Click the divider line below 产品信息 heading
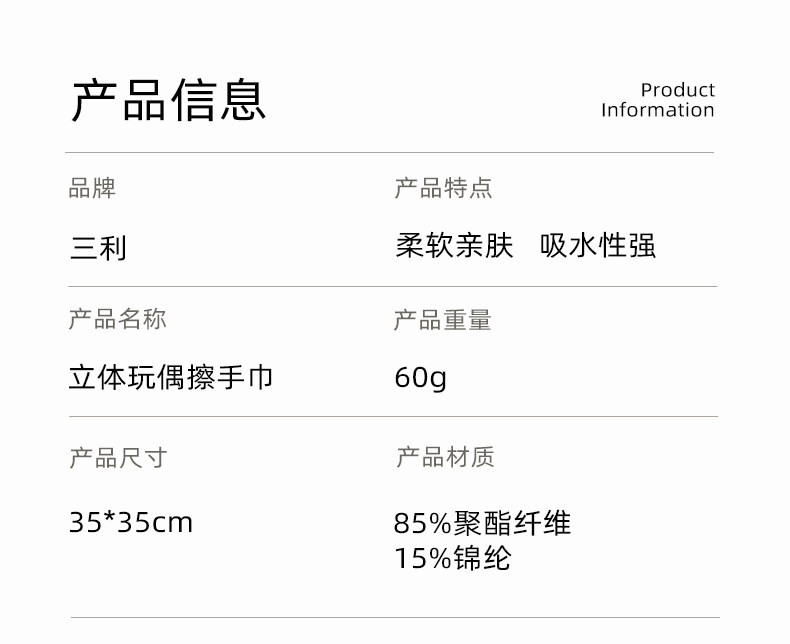 pos(390,153)
